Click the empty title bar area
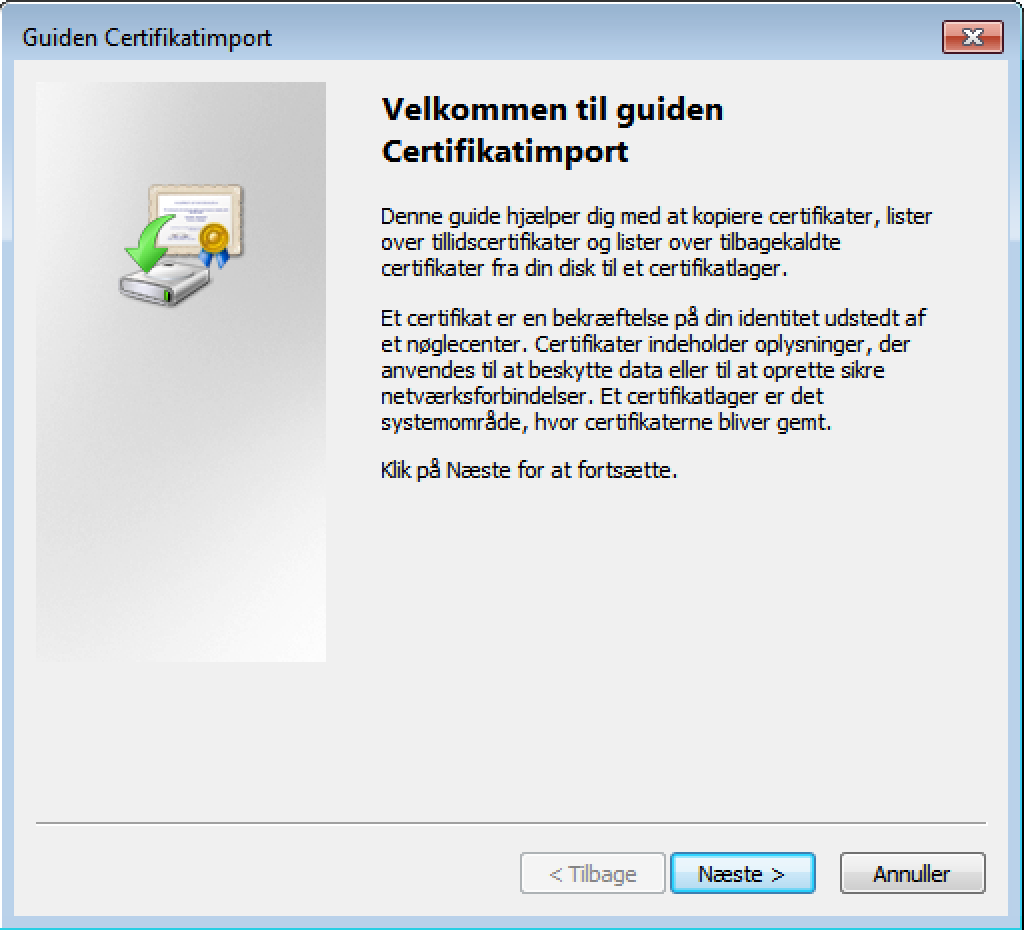This screenshot has width=1024, height=930. pyautogui.click(x=600, y=38)
